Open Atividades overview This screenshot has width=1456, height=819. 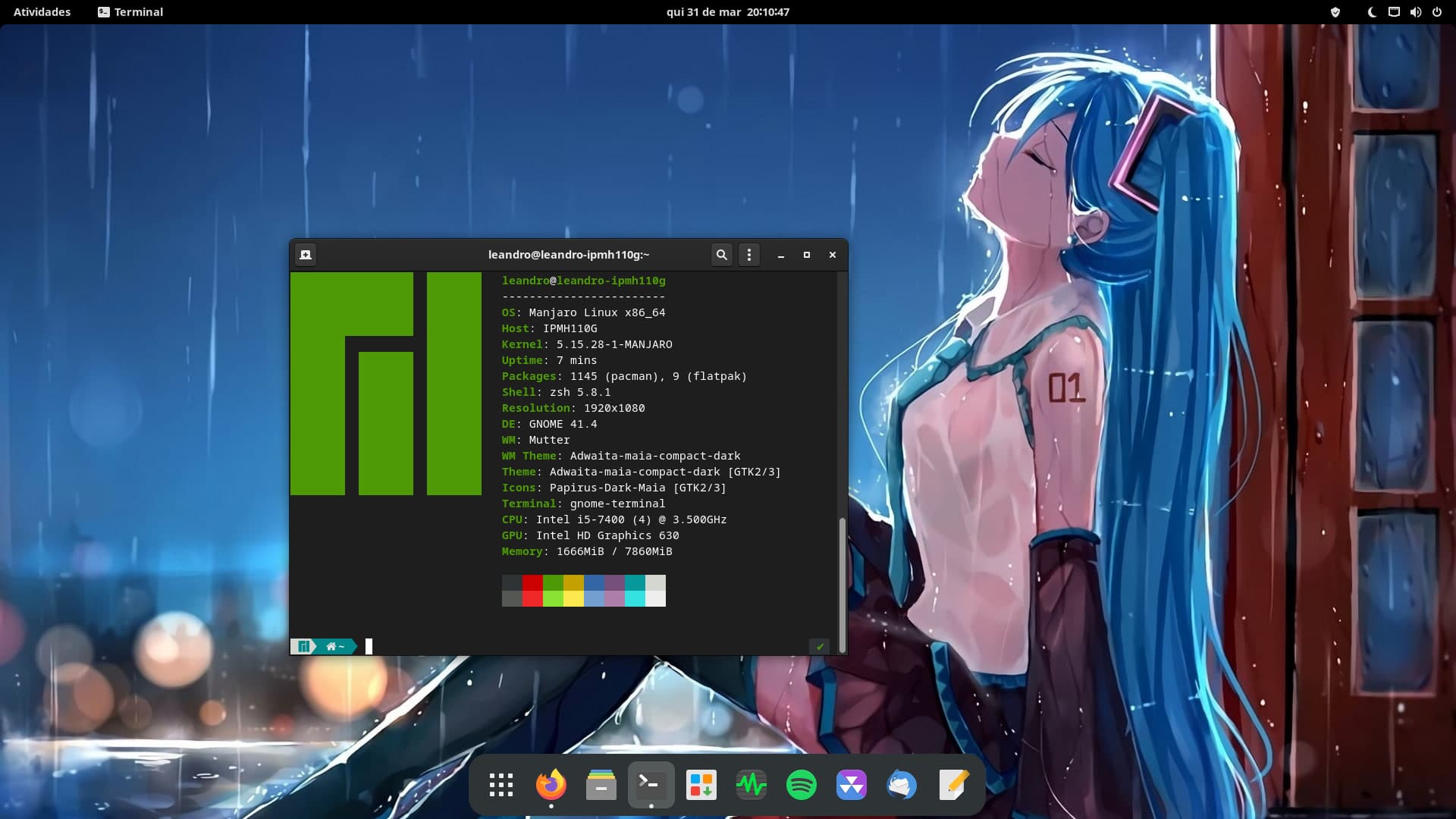(x=42, y=12)
